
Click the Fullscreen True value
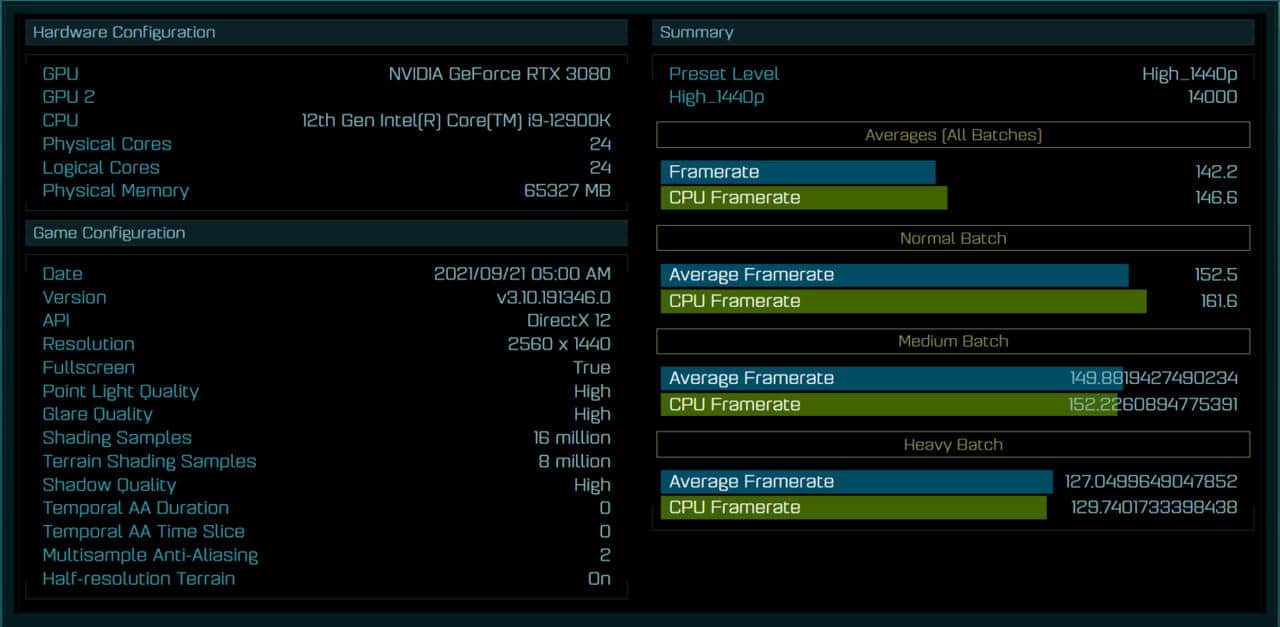coord(592,368)
